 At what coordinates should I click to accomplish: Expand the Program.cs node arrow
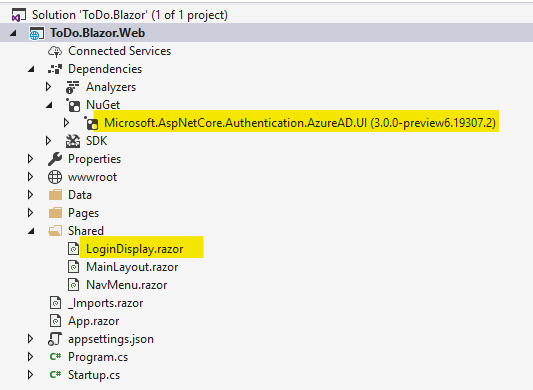[31, 357]
